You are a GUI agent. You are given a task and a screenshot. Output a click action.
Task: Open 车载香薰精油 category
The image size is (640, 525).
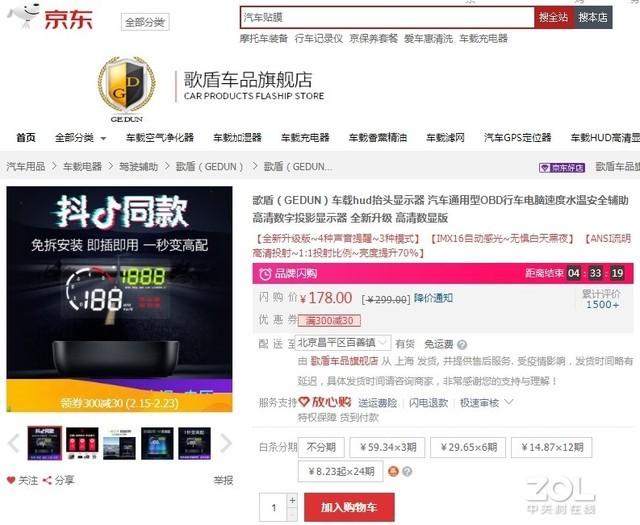tap(378, 138)
